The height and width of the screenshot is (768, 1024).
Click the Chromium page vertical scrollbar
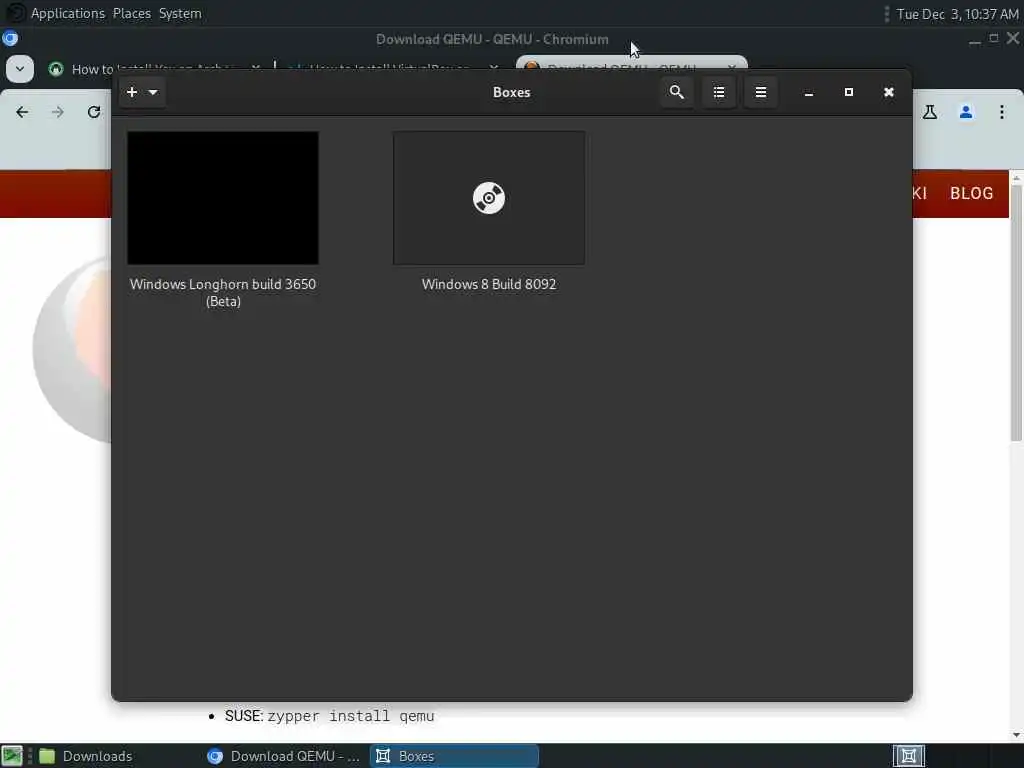coord(1016,313)
